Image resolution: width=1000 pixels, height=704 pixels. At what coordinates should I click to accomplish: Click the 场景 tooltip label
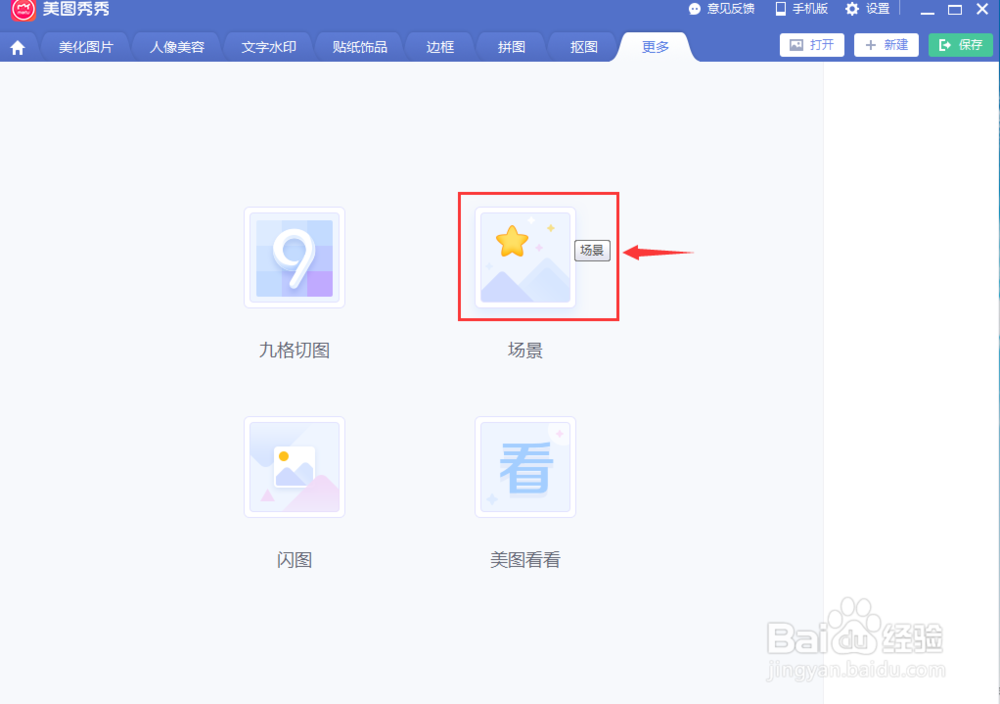592,251
